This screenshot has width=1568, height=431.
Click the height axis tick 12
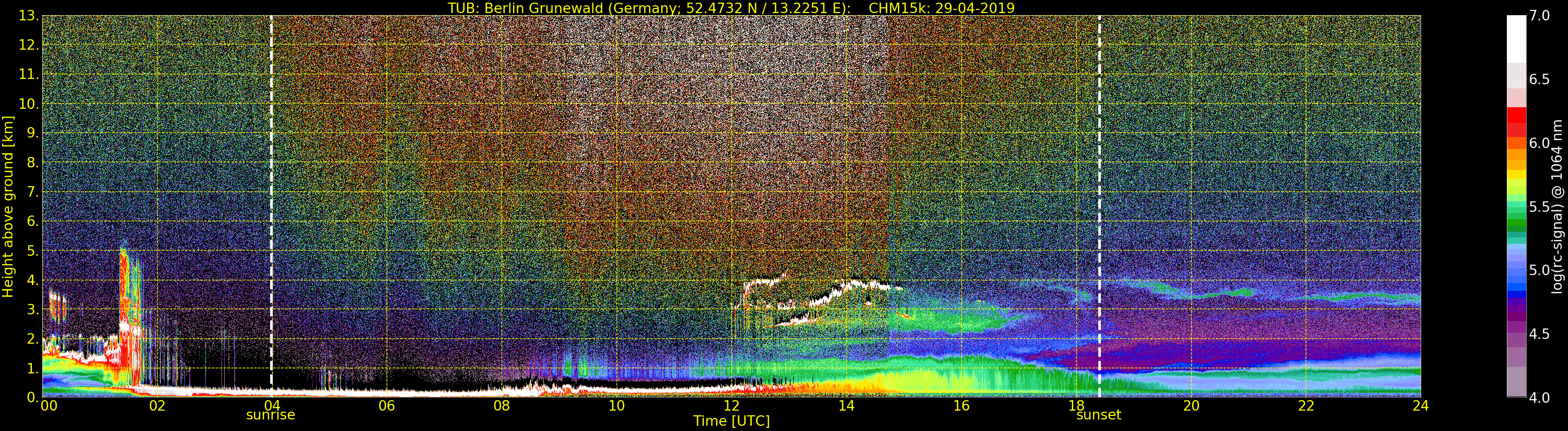point(29,45)
